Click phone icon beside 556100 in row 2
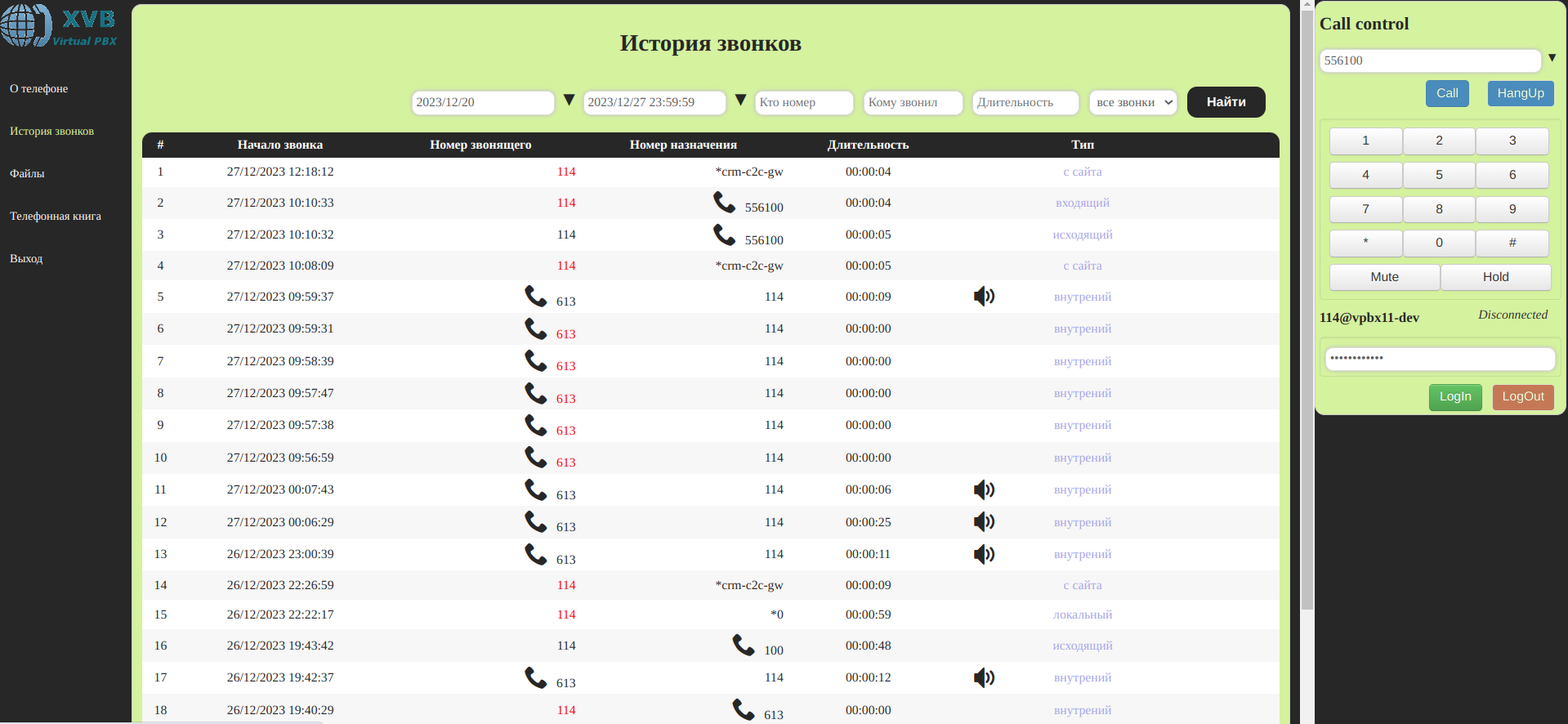This screenshot has height=724, width=1568. [724, 201]
